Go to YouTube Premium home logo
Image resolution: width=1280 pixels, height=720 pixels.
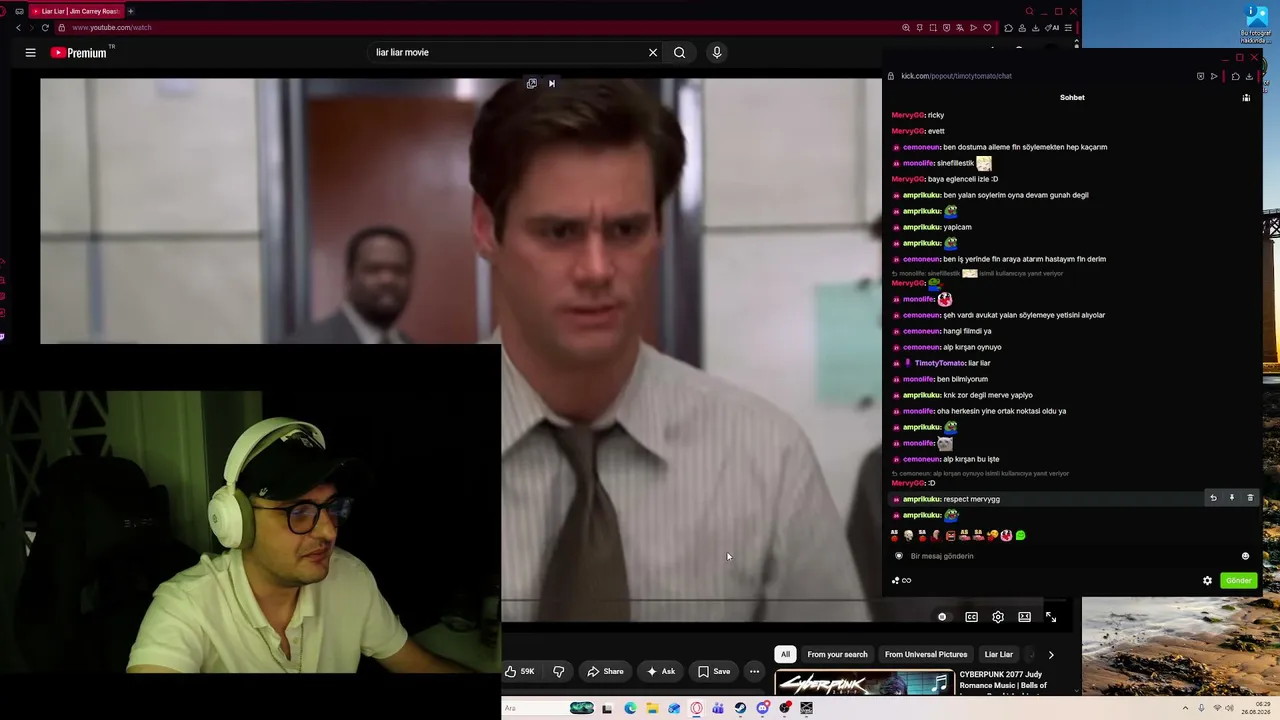[78, 53]
